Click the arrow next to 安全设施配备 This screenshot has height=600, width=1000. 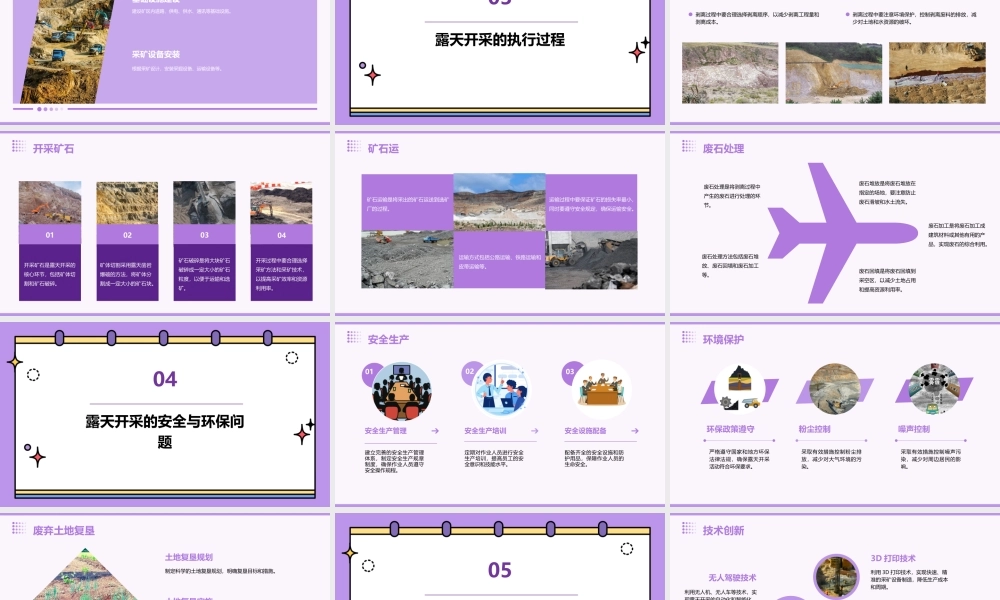[x=635, y=431]
